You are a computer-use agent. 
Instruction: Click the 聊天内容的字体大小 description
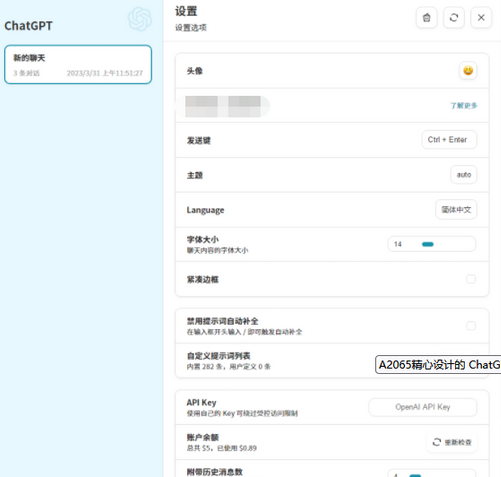pos(217,250)
